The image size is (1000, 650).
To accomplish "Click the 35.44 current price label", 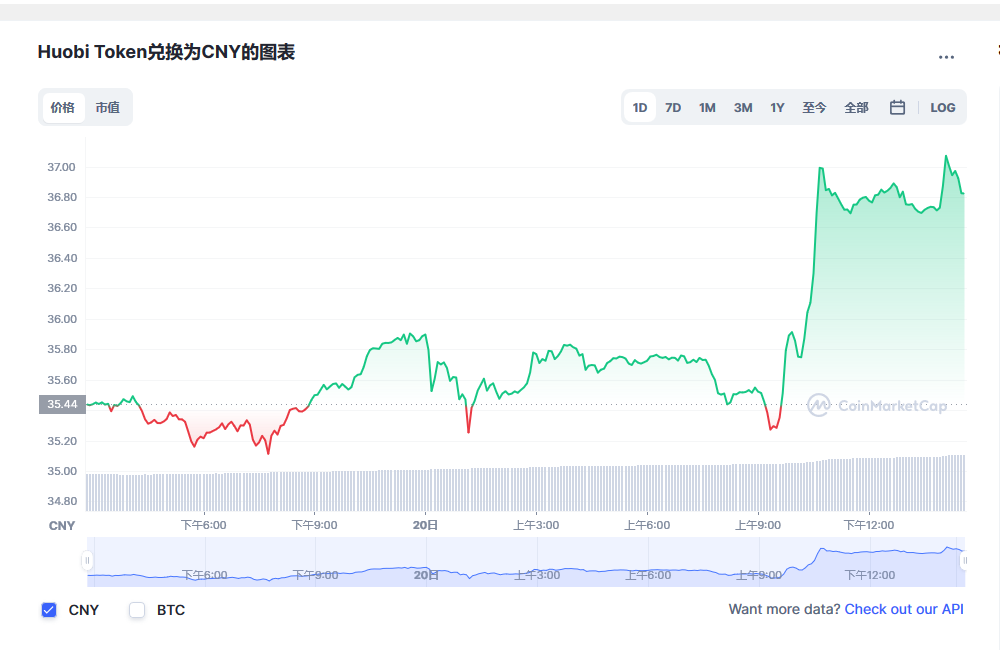I will [62, 404].
